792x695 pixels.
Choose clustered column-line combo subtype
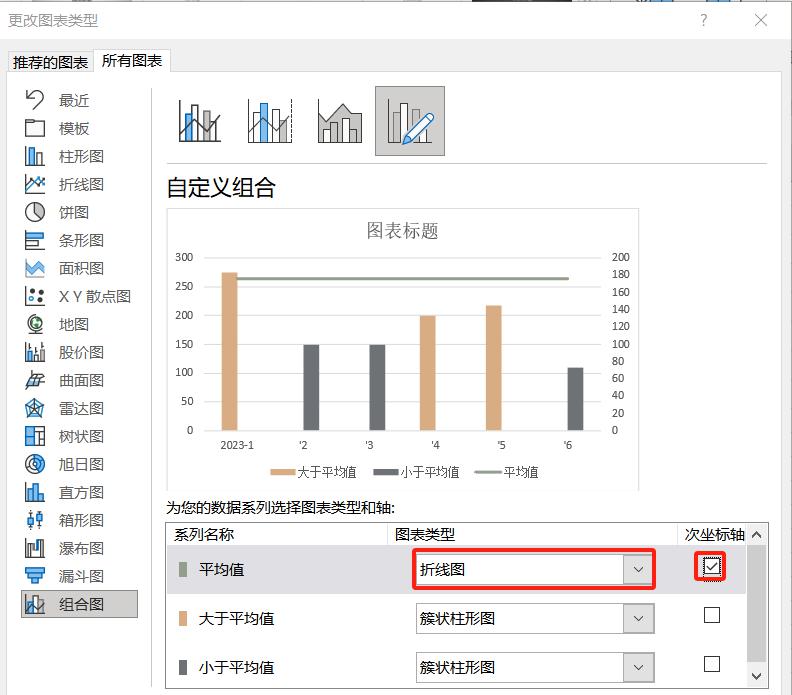tap(200, 121)
